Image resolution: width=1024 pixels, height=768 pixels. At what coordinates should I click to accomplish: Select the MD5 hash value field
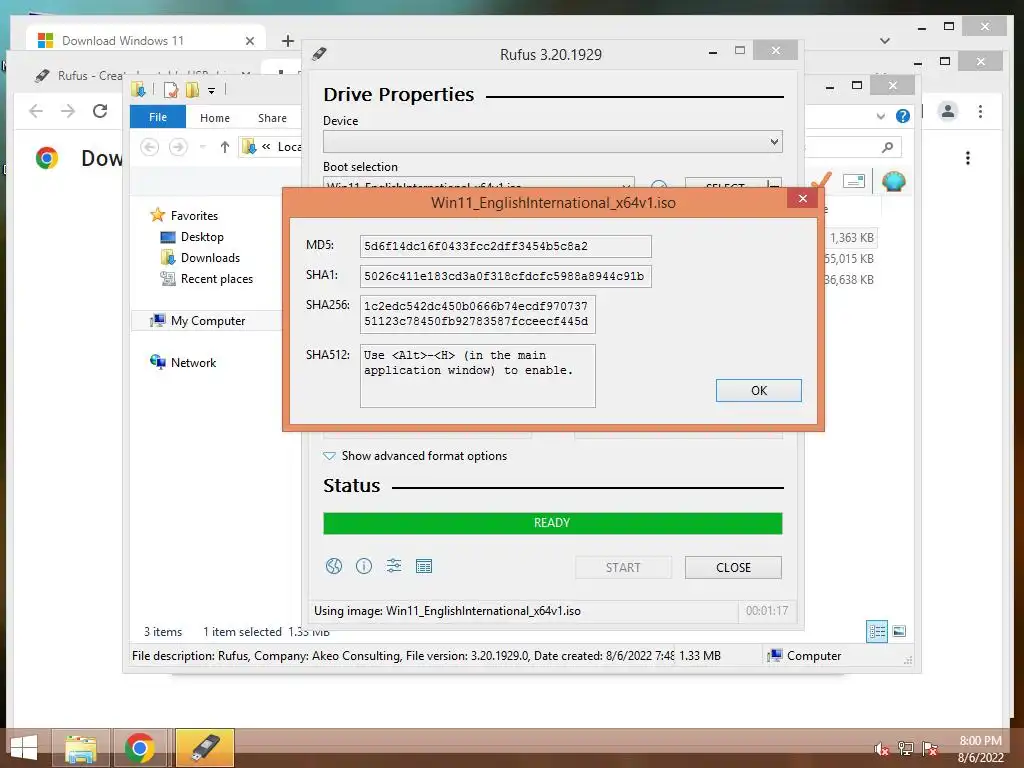tap(505, 246)
